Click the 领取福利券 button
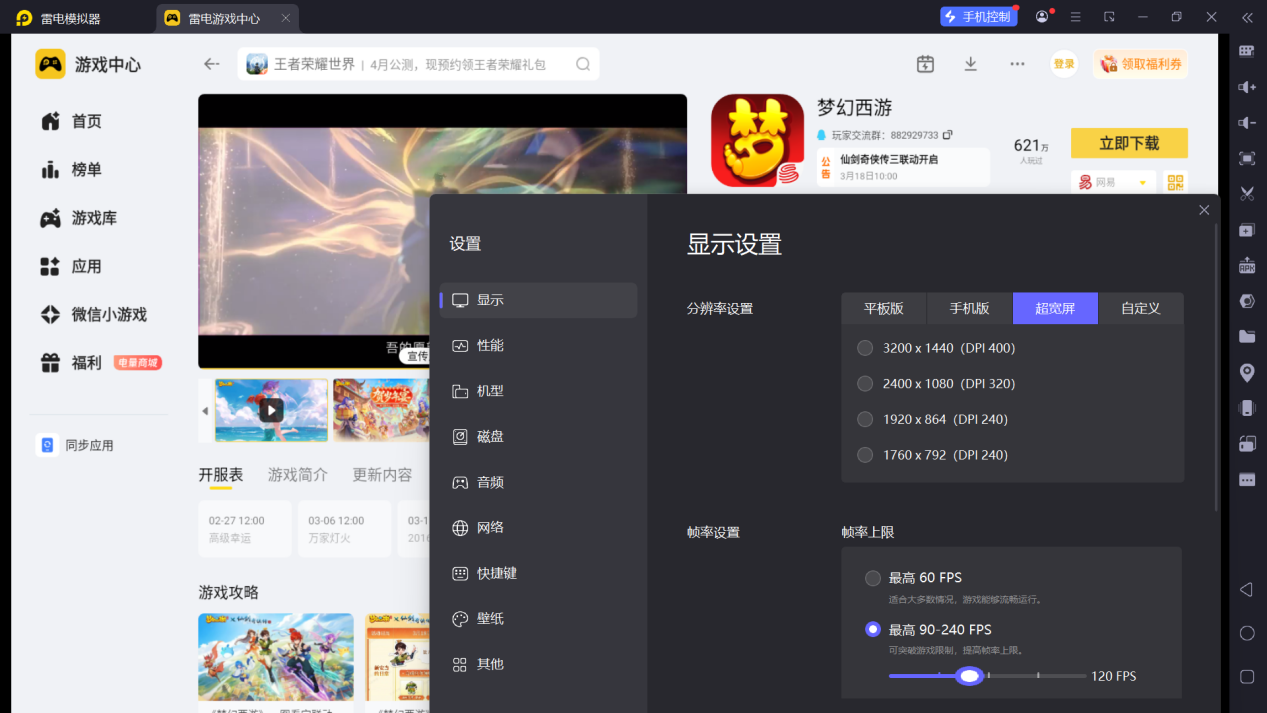 click(x=1140, y=64)
